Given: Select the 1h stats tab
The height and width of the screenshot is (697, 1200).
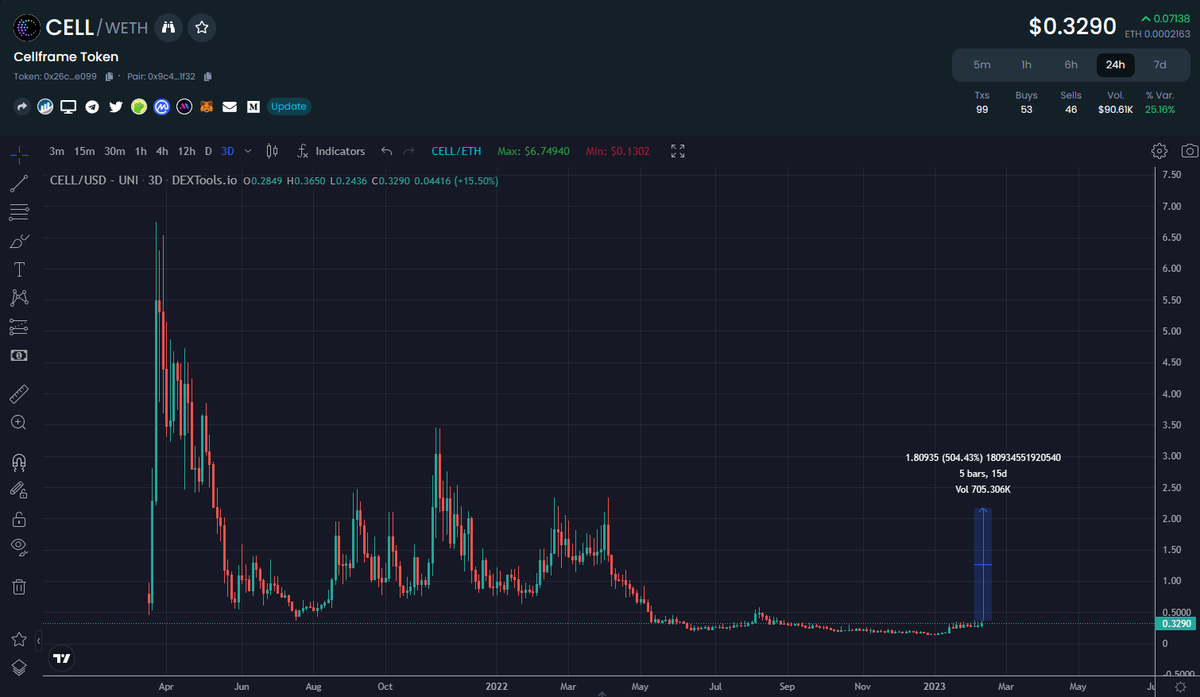Looking at the screenshot, I should (x=1026, y=65).
